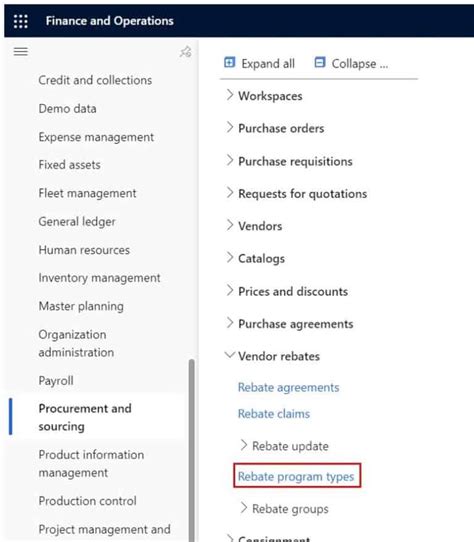This screenshot has height=542, width=474.
Task: Click the Finance and Operations title
Action: 110,21
